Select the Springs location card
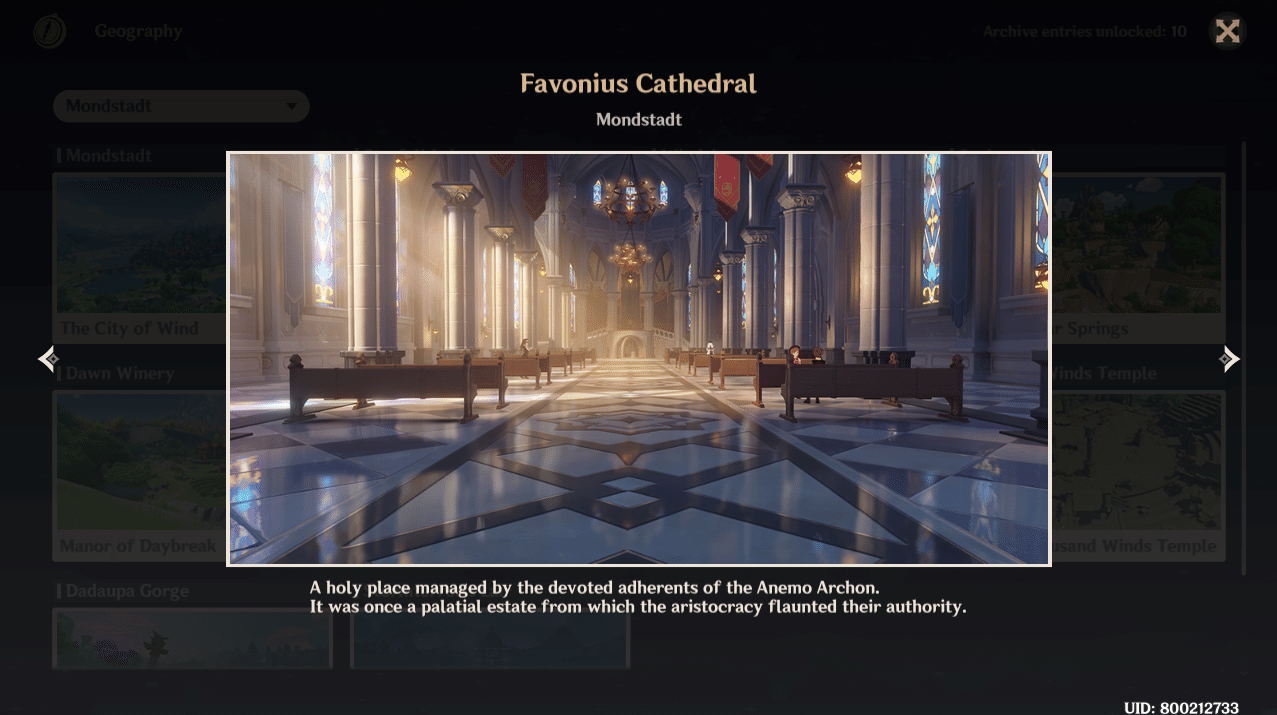The image size is (1277, 715). click(1138, 258)
